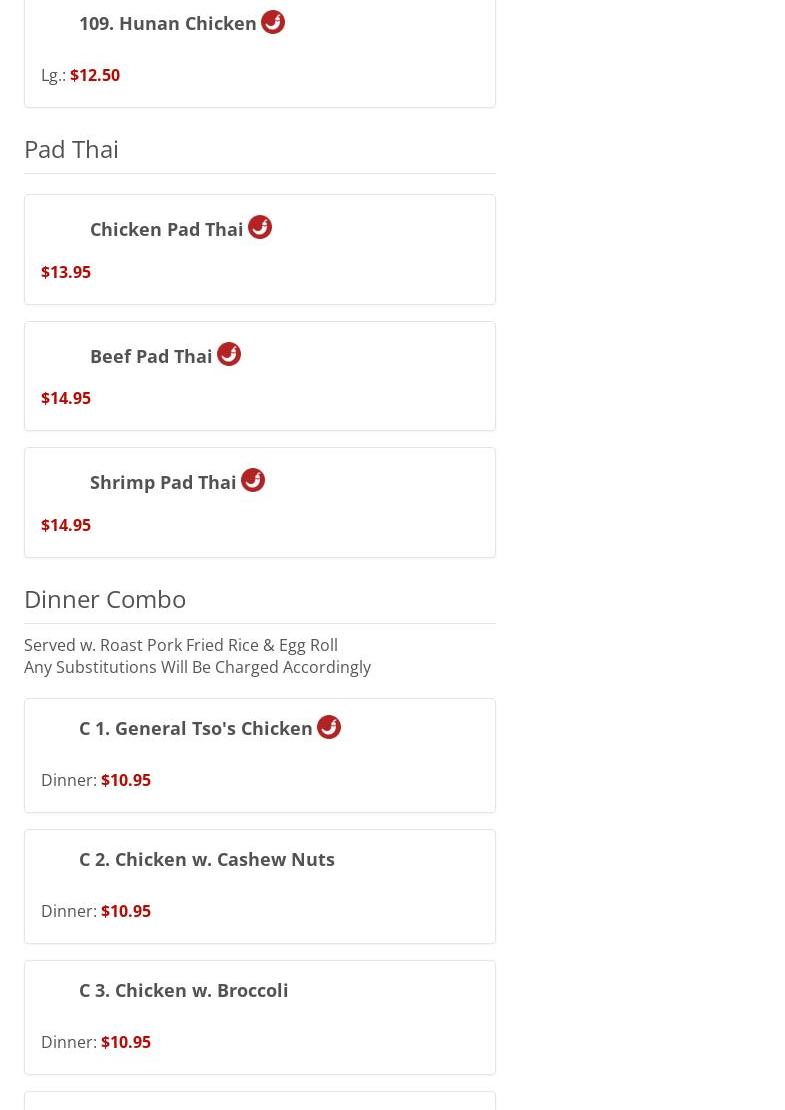This screenshot has height=1110, width=785.
Task: Select Shrimp Pad Thai item title
Action: [163, 482]
